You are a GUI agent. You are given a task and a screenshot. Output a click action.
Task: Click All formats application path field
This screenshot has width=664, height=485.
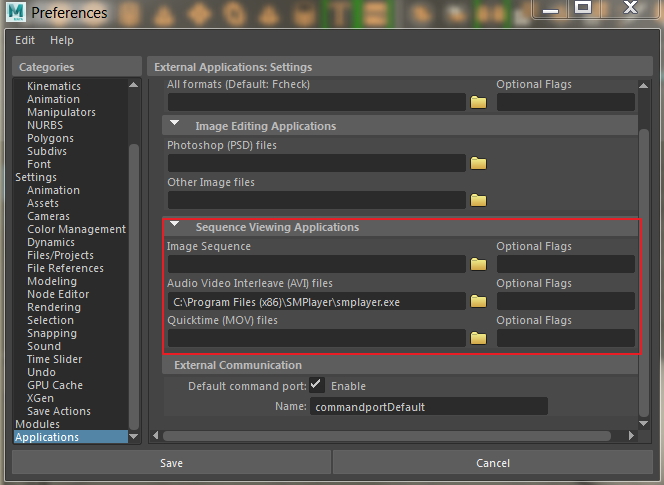pyautogui.click(x=317, y=102)
